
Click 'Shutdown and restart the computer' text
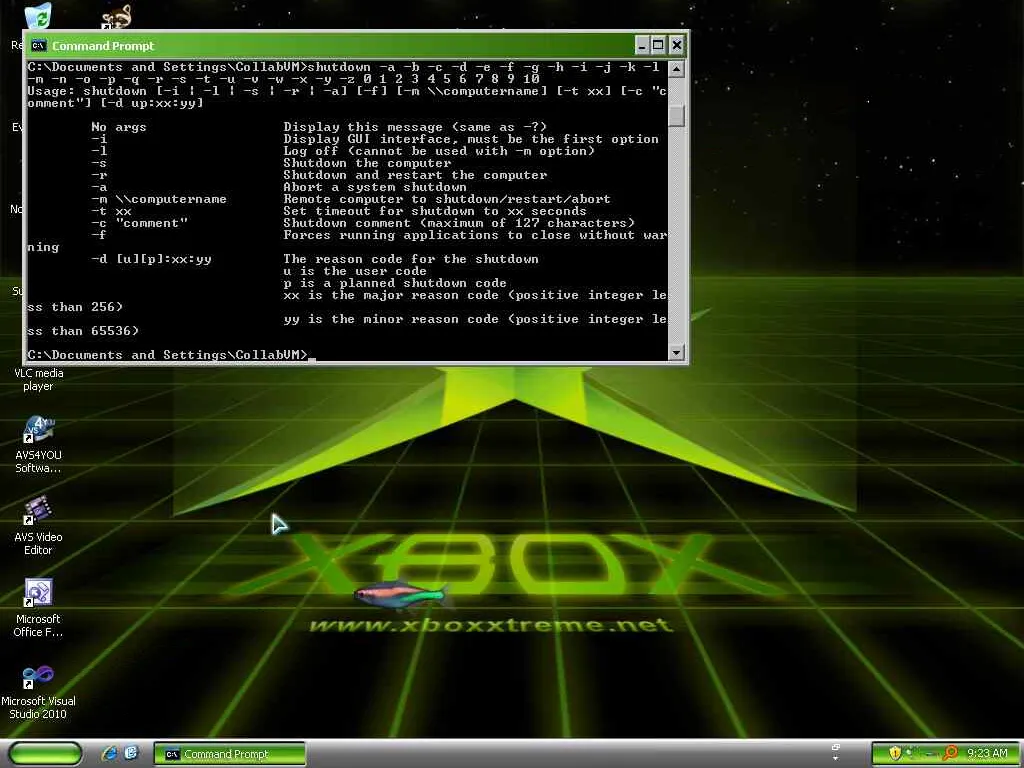[415, 175]
